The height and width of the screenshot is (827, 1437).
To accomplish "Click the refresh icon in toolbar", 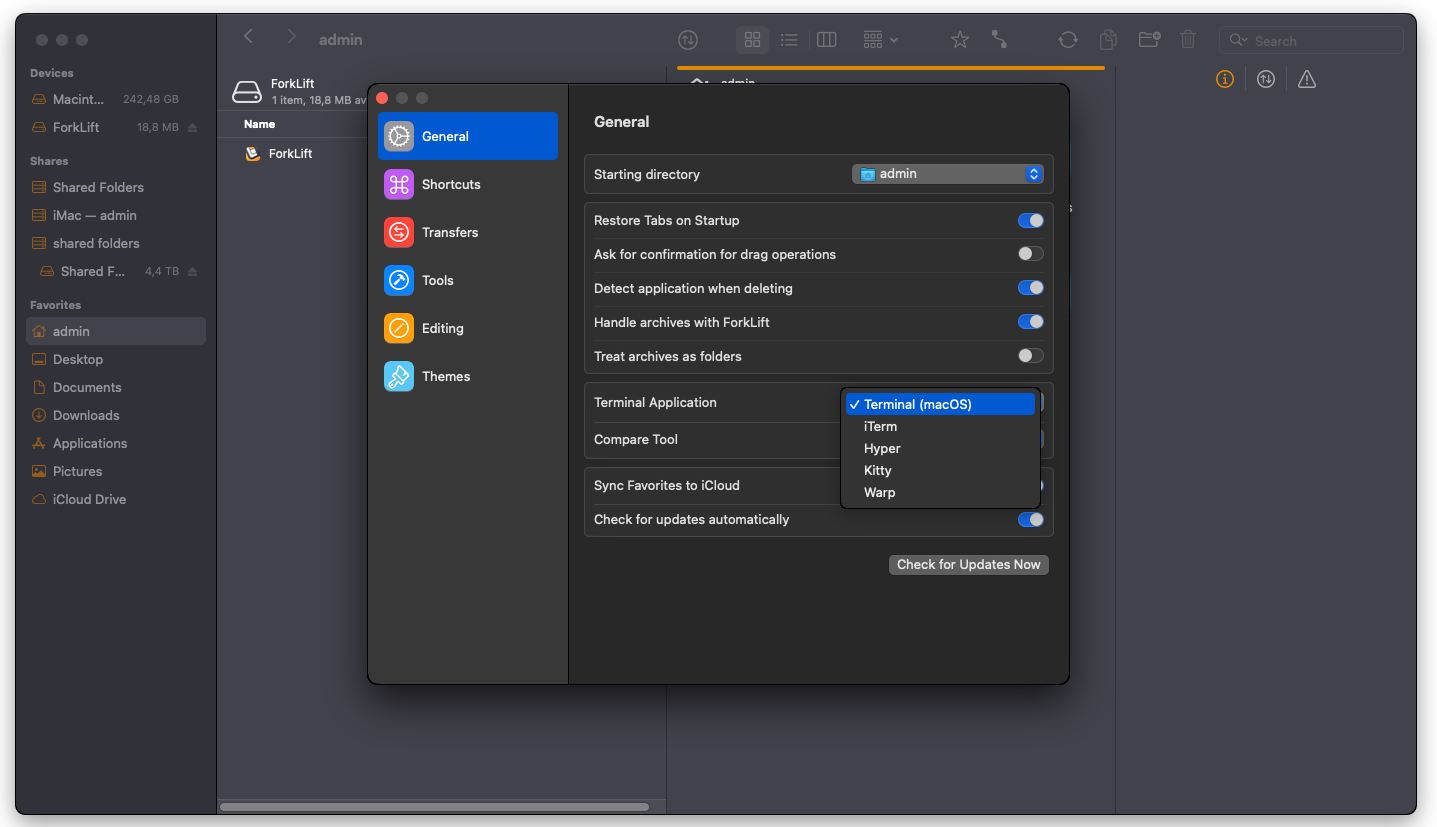I will pos(1068,40).
